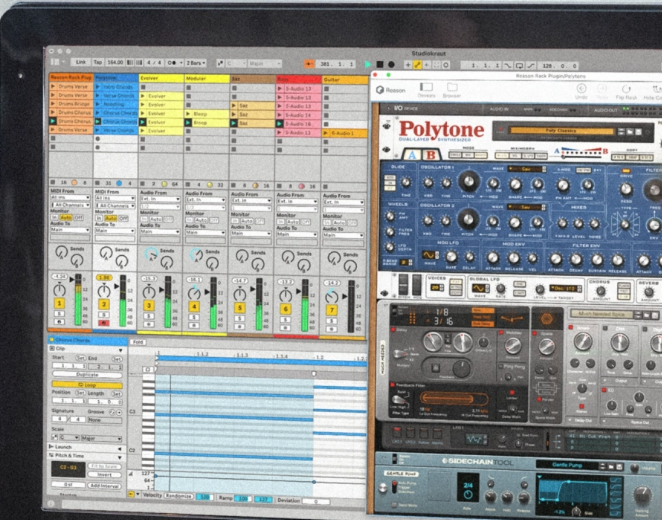This screenshot has height=520, width=662.
Task: Select layer B in Polytone synth
Action: 431,155
